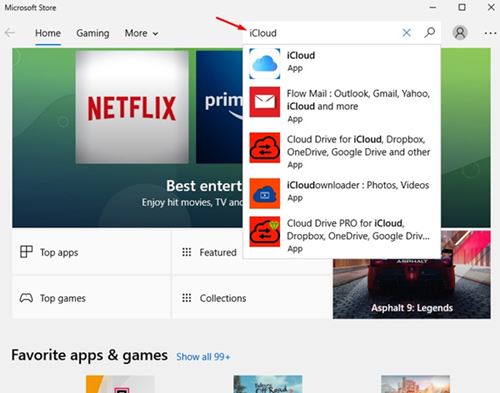Clear the search box with X
500x393 pixels.
pyautogui.click(x=406, y=33)
